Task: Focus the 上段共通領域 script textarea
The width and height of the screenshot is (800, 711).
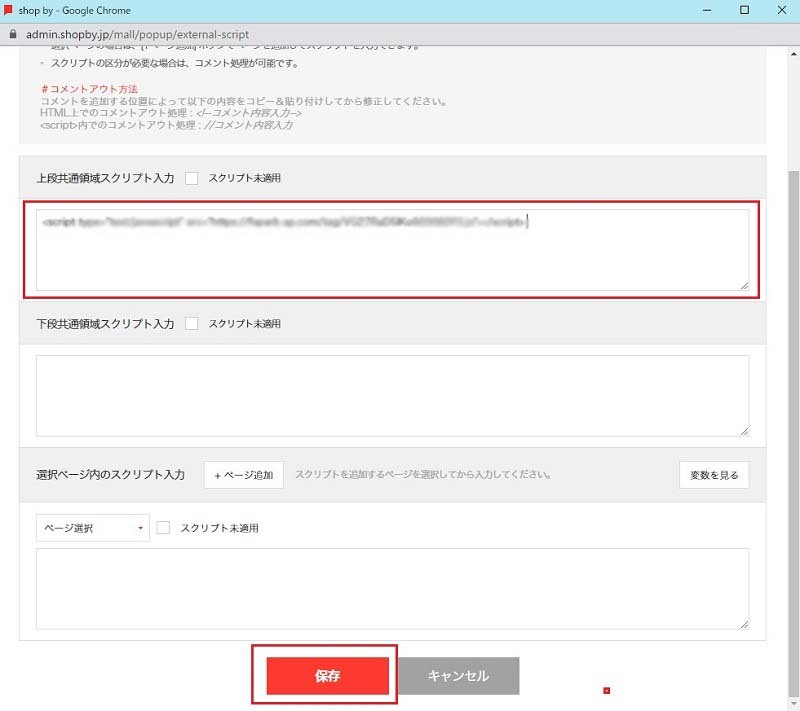Action: tap(392, 250)
